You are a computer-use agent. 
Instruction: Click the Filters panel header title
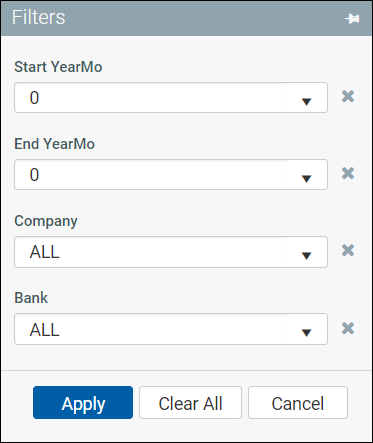[39, 17]
